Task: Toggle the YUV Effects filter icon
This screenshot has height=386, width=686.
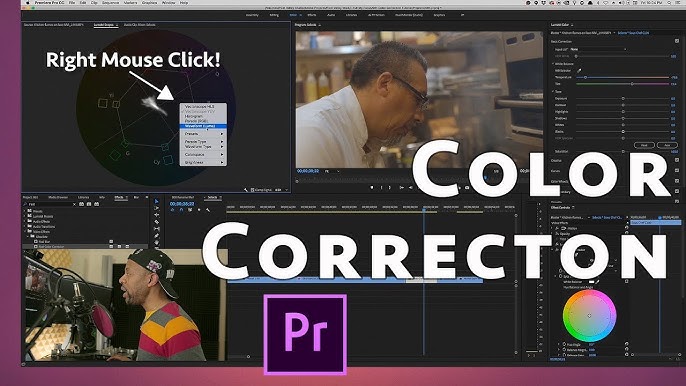Action: [96, 204]
